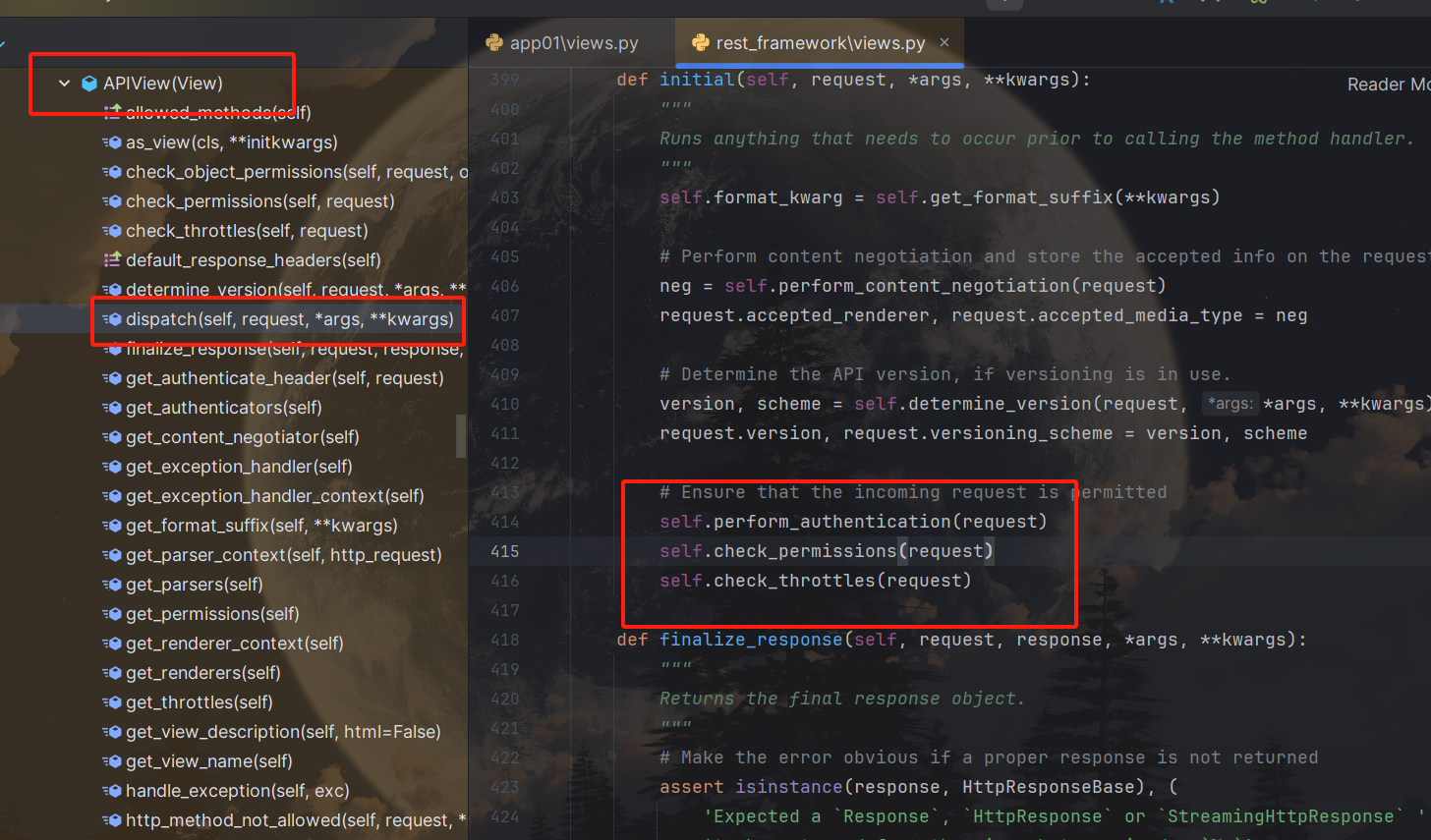
Task: Navigate to get_authenticate_header method
Action: [x=284, y=378]
